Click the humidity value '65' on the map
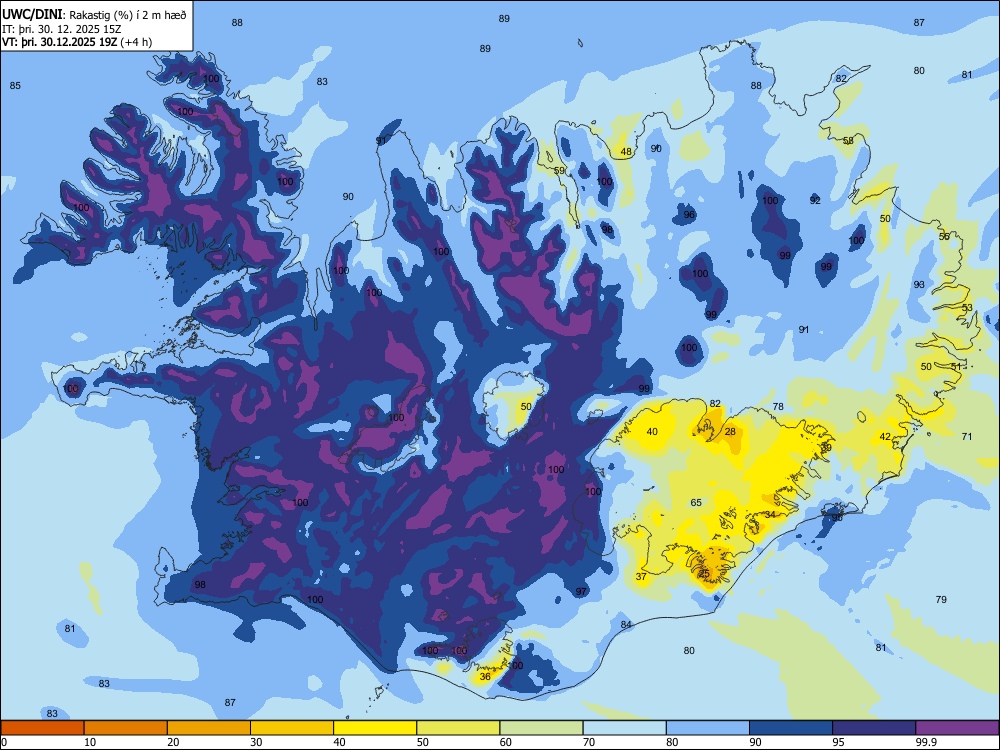This screenshot has height=750, width=1000. click(696, 503)
